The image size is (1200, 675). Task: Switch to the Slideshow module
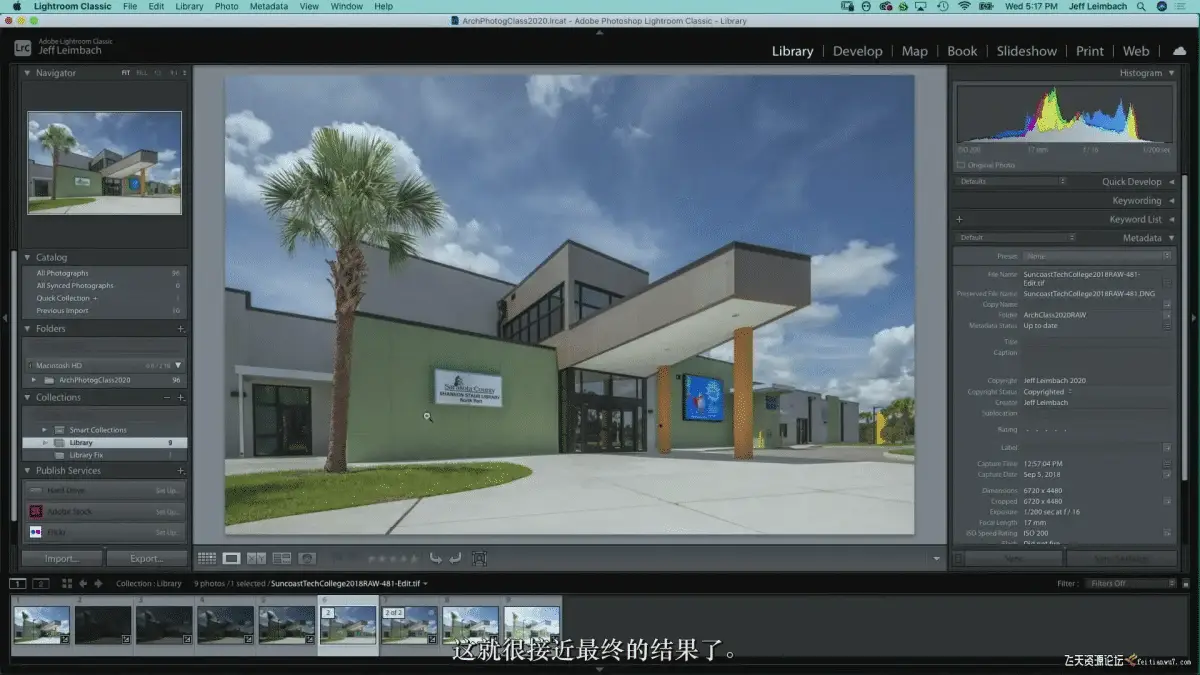(1026, 51)
